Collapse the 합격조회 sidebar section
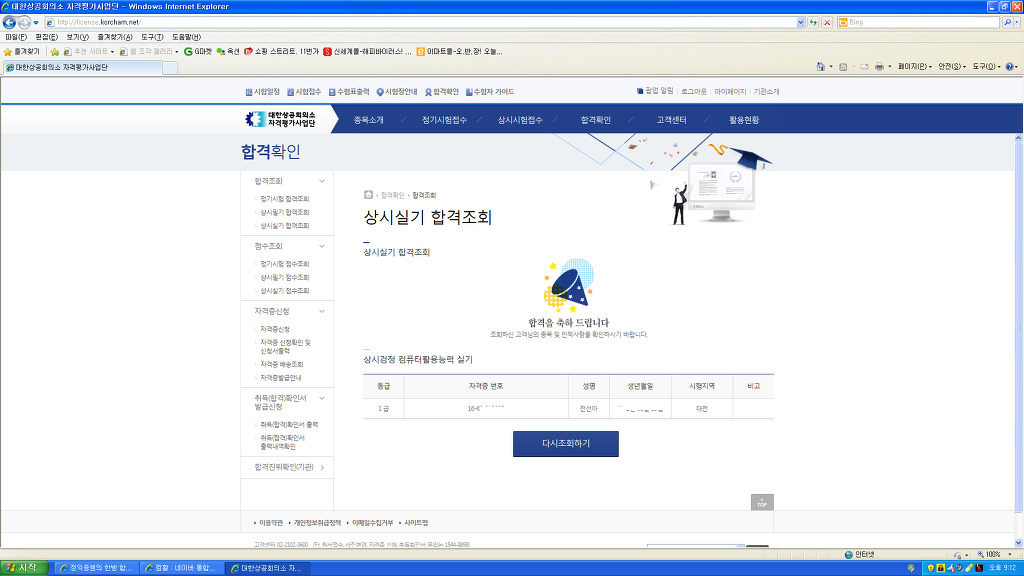Screen dimensions: 1024x576 click(x=322, y=181)
